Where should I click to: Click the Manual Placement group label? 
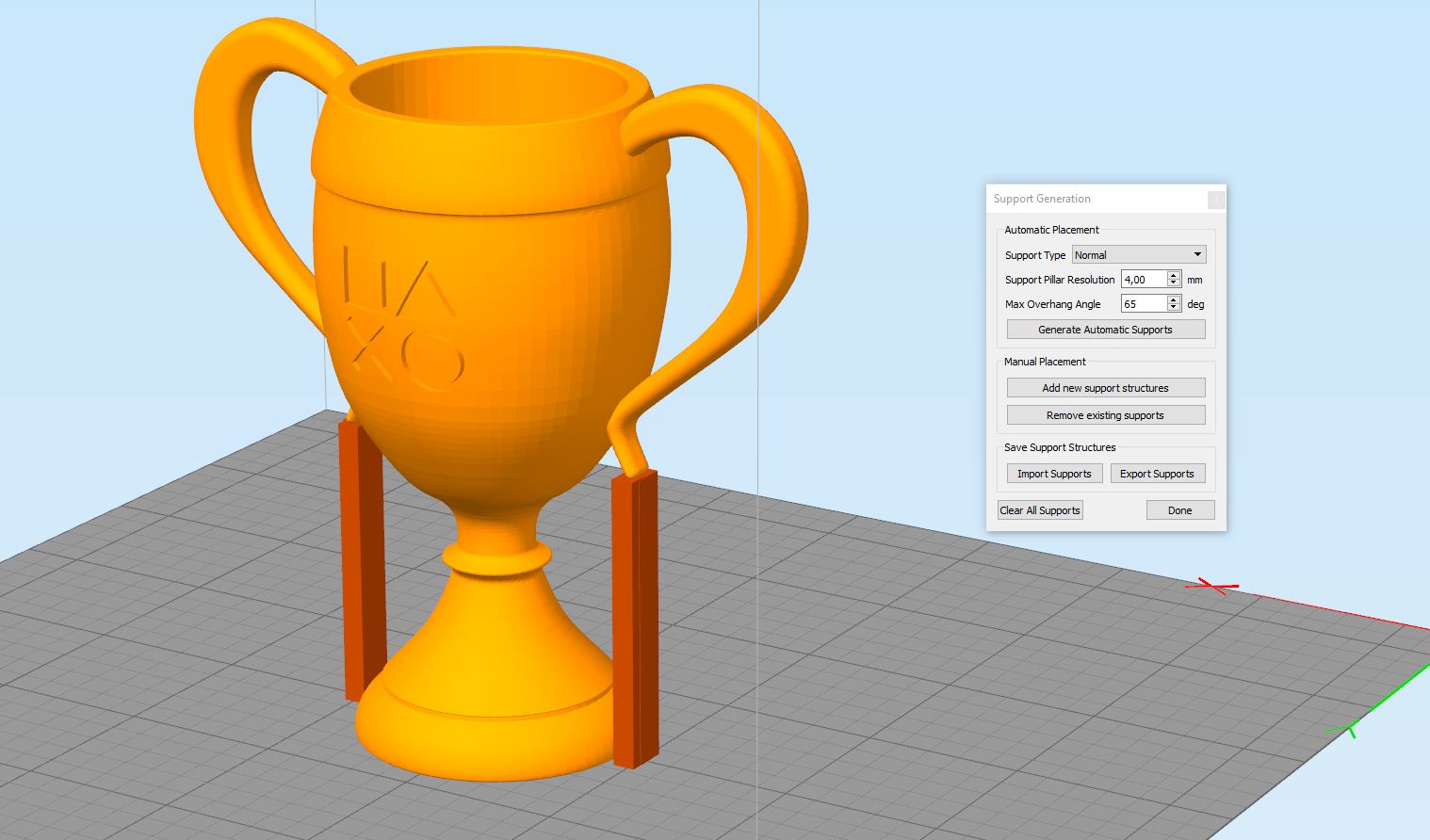pyautogui.click(x=1045, y=362)
